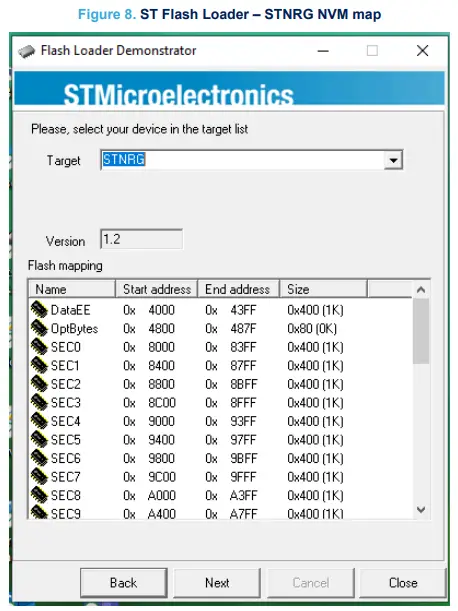
Task: Click the flash mapping scrollbar thumb
Action: click(x=421, y=331)
